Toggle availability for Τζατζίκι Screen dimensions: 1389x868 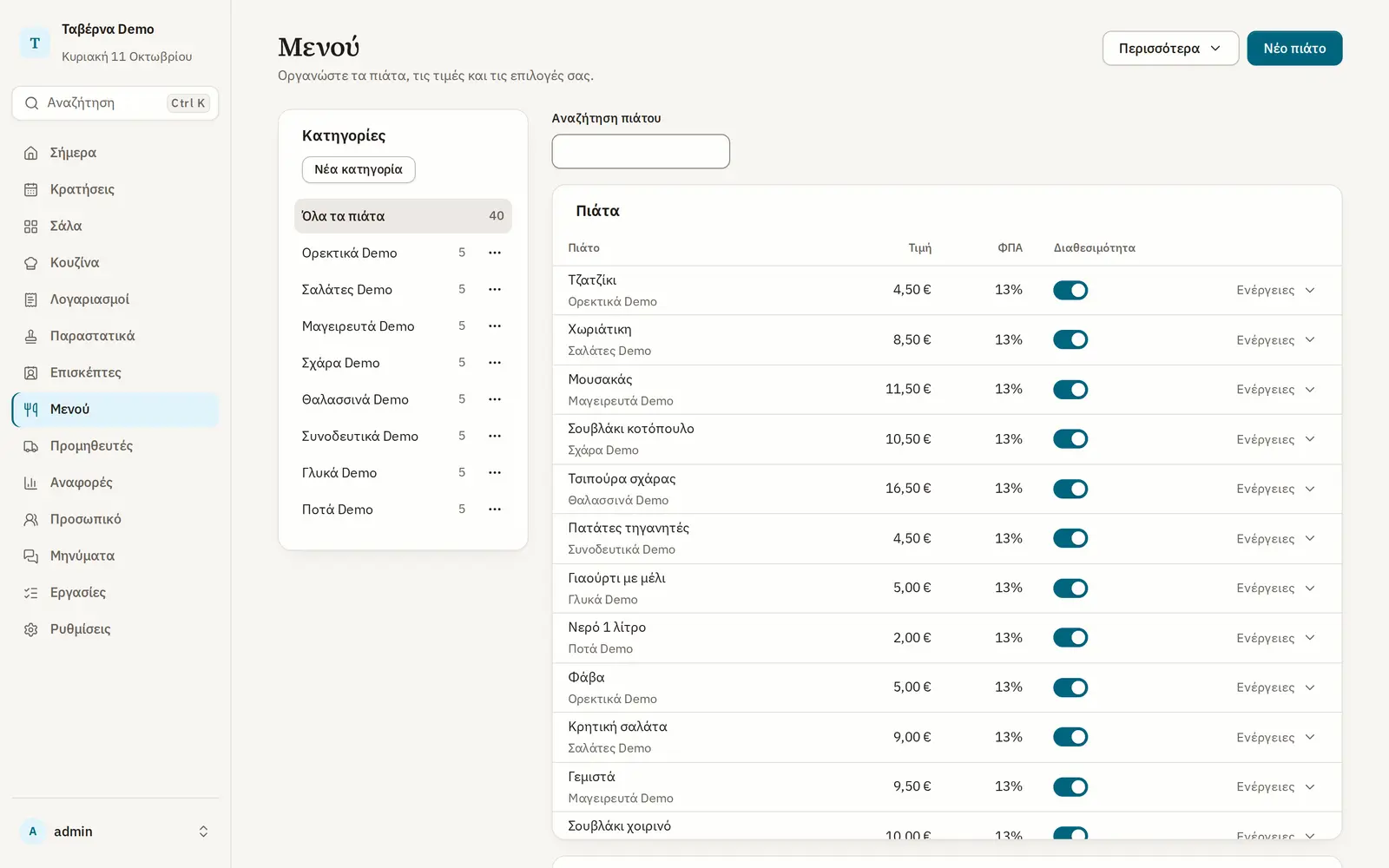tap(1070, 290)
